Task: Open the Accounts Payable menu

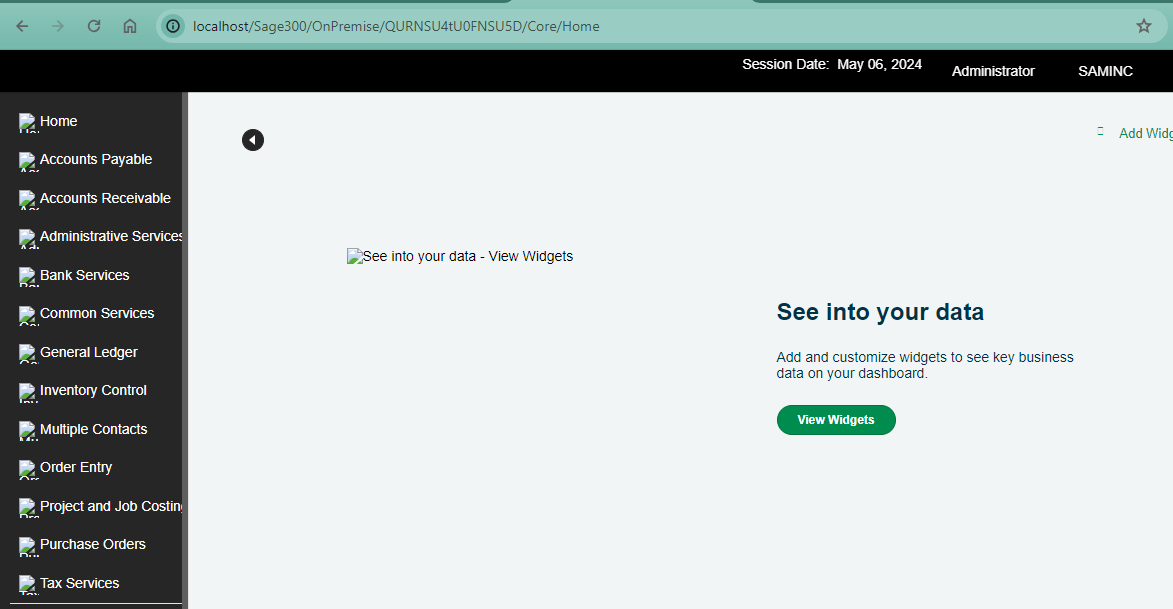Action: (x=96, y=159)
